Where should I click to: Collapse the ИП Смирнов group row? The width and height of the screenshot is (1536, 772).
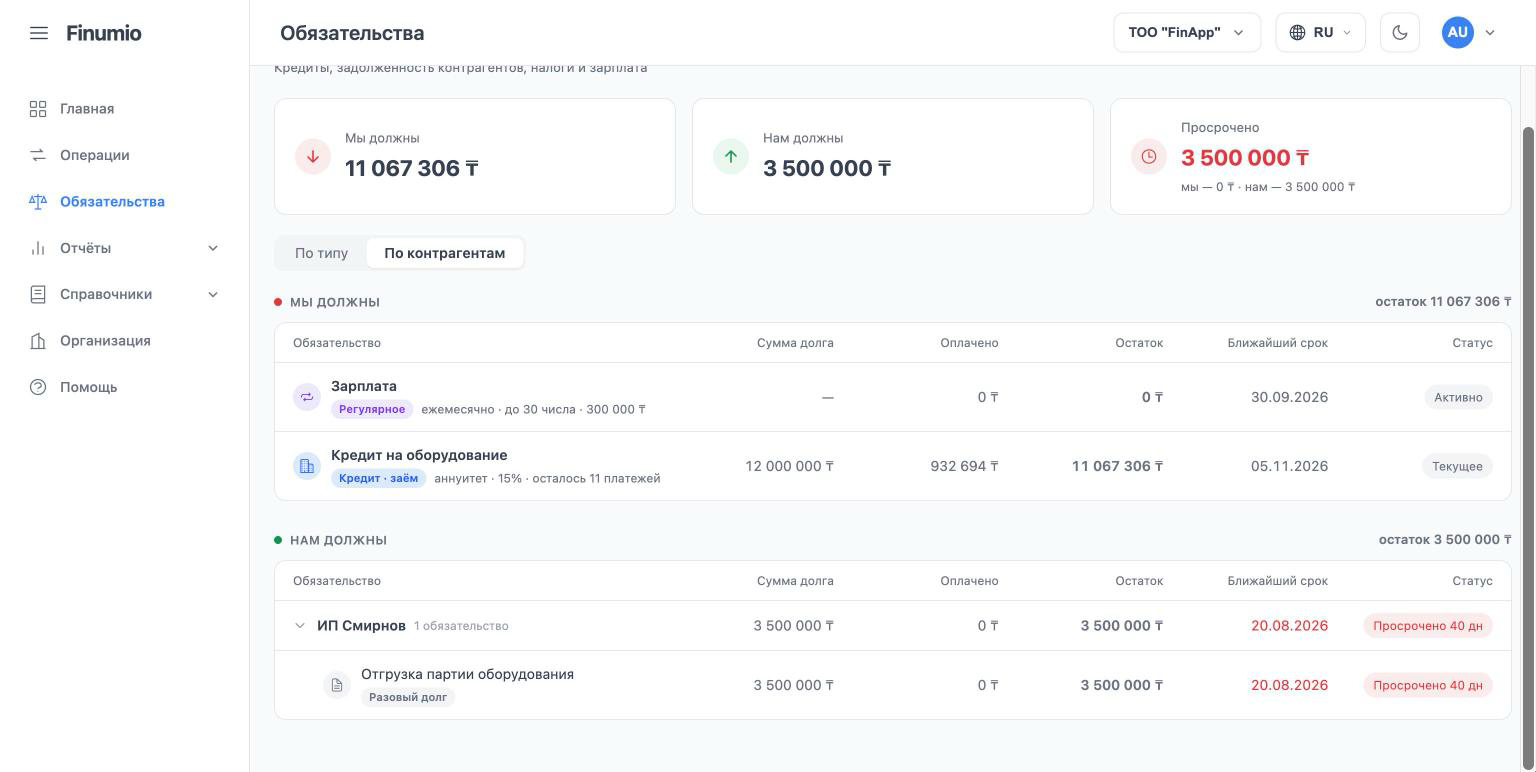tap(299, 626)
